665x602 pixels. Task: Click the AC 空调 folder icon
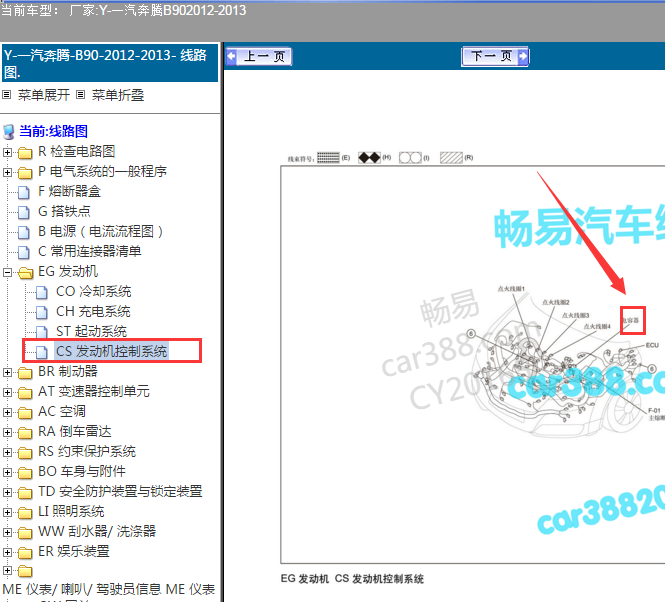(25, 412)
